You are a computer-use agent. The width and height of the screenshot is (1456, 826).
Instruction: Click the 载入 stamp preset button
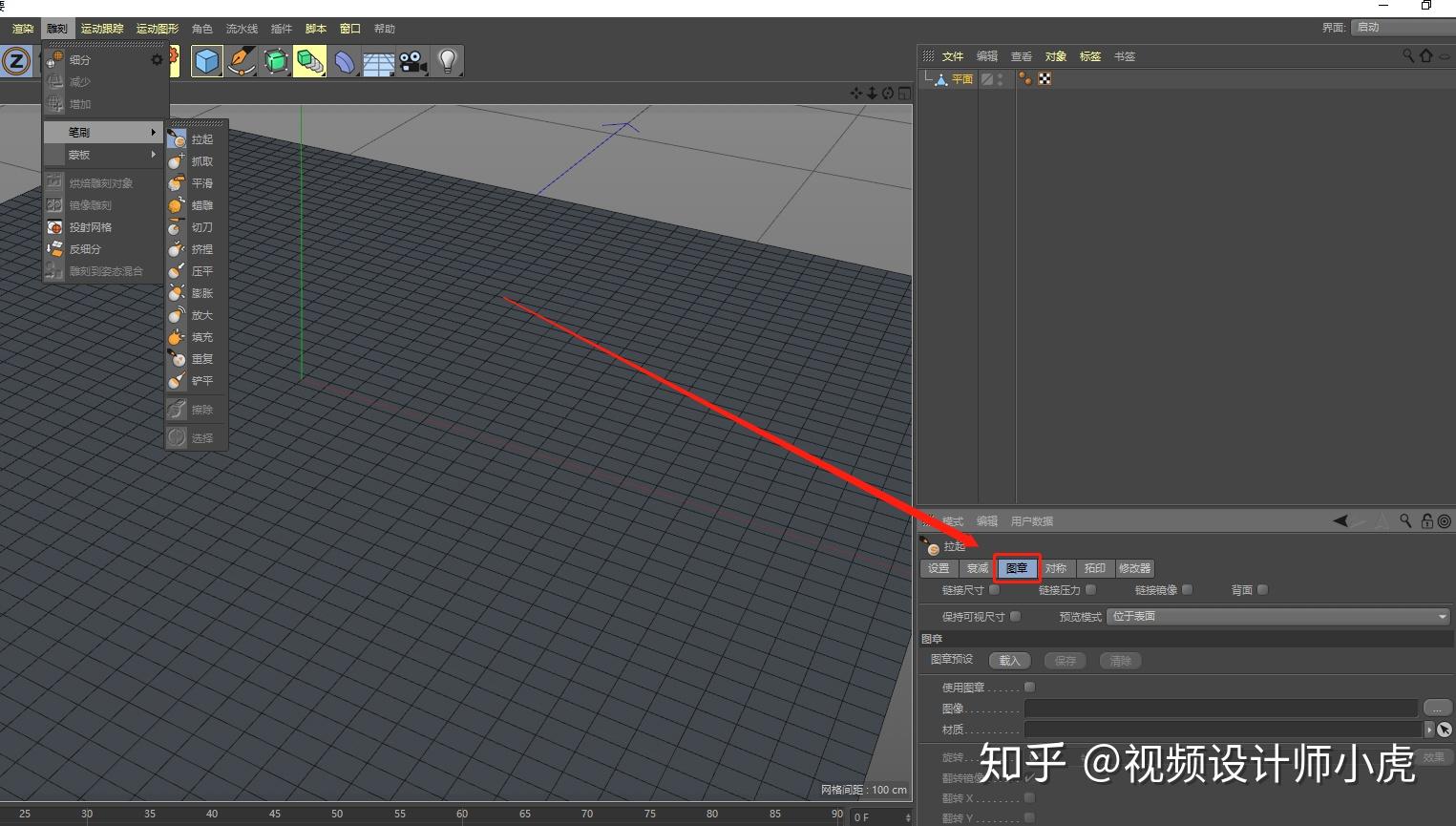(1009, 660)
